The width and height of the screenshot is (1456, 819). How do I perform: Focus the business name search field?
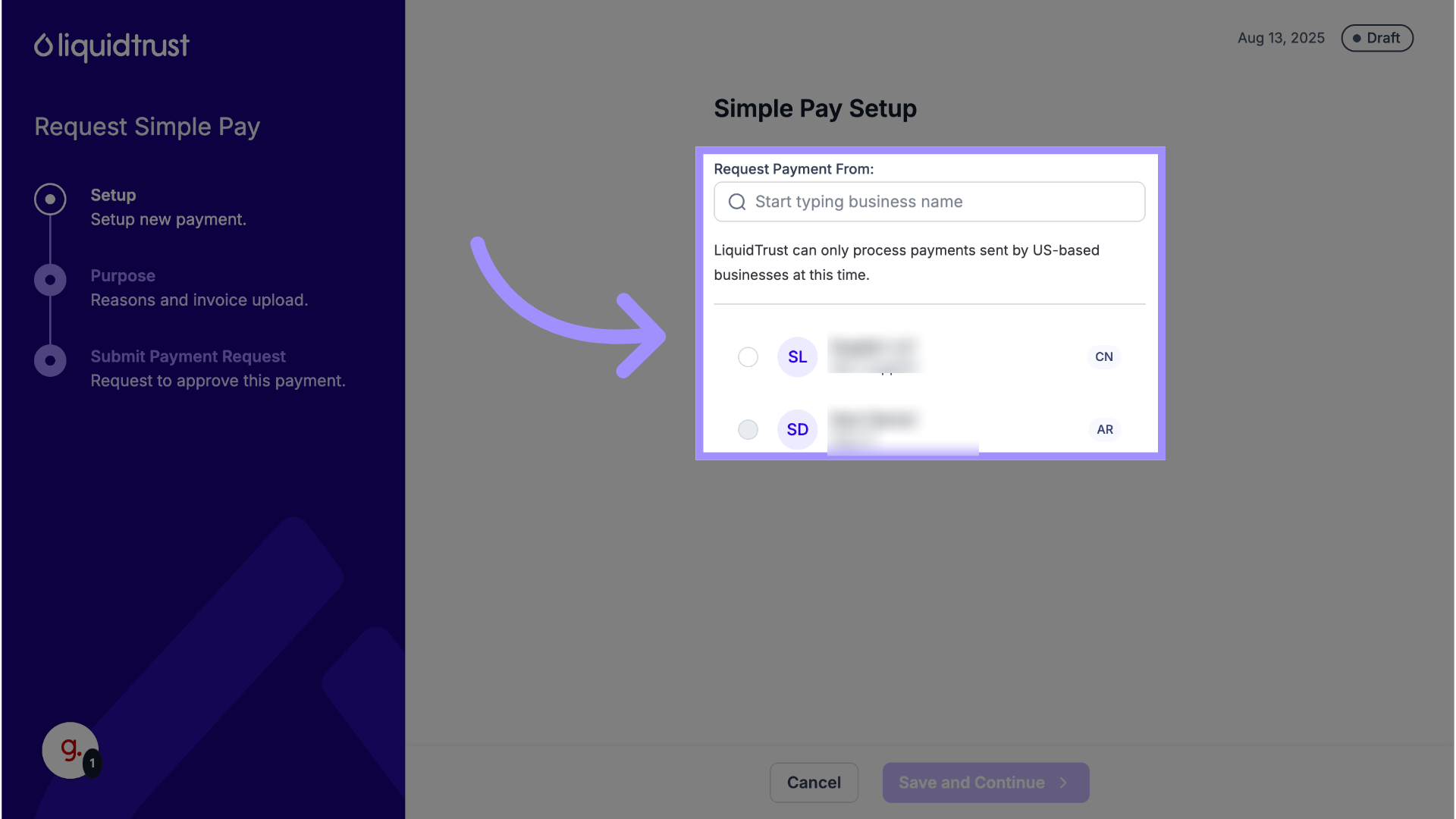[x=940, y=202]
